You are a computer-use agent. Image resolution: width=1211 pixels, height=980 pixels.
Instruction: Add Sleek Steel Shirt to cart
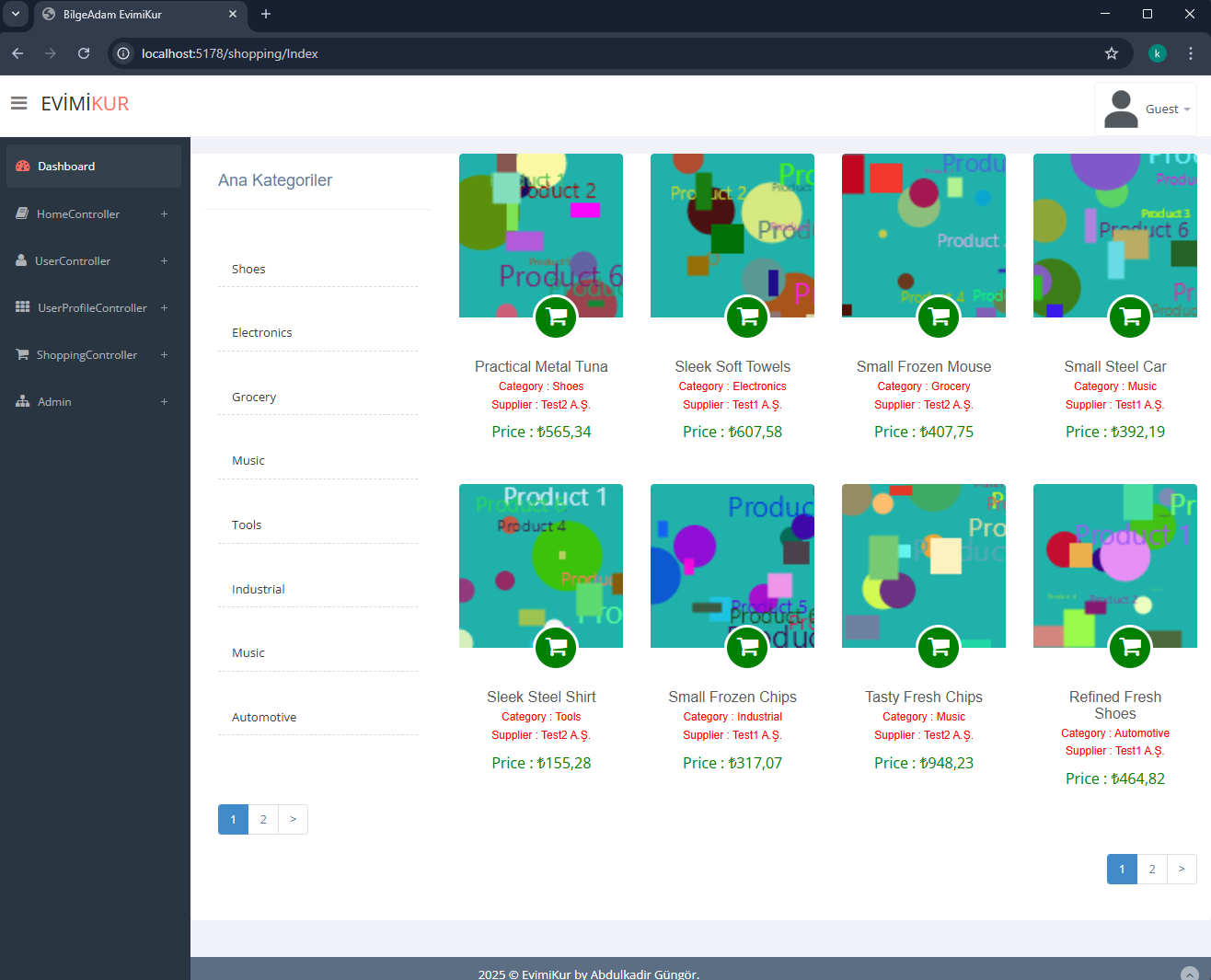click(x=556, y=648)
